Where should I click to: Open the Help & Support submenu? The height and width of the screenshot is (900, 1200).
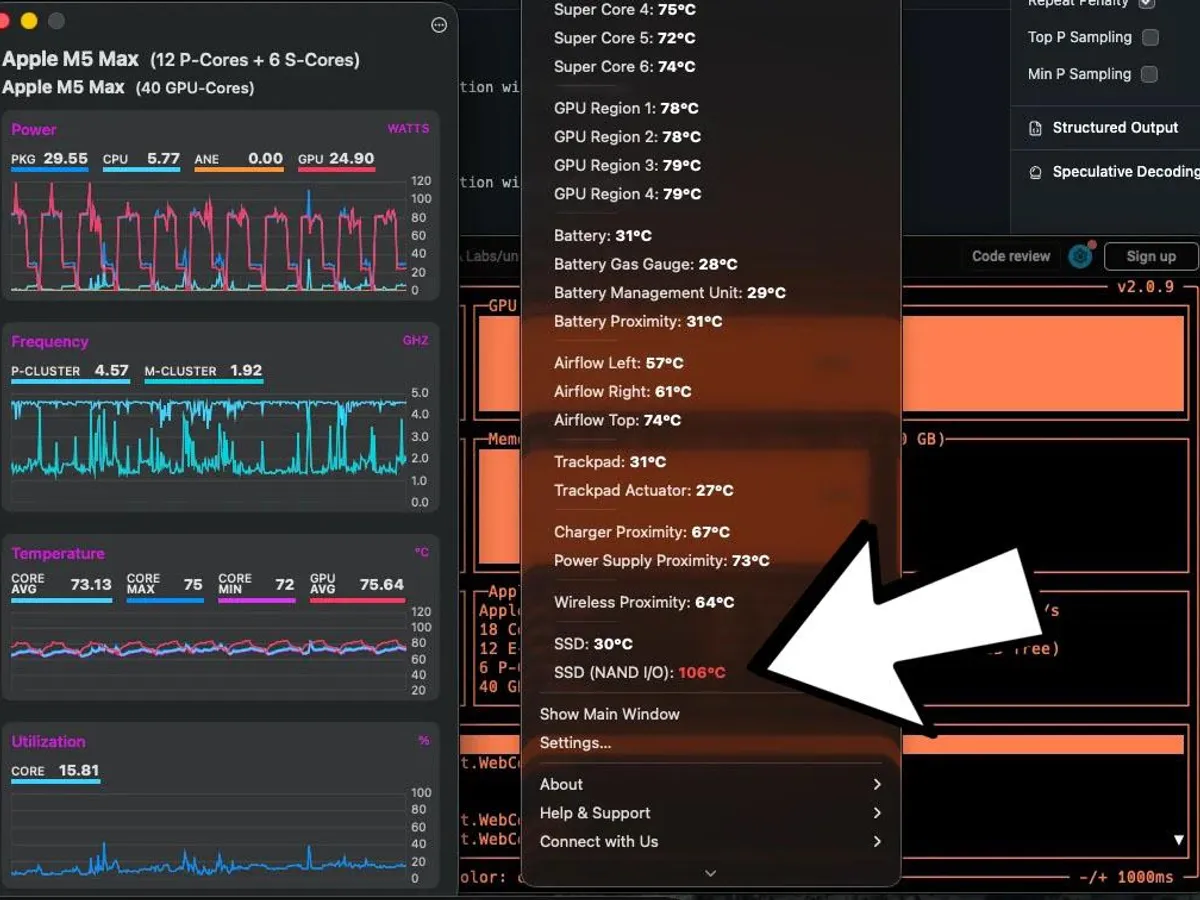(x=711, y=813)
